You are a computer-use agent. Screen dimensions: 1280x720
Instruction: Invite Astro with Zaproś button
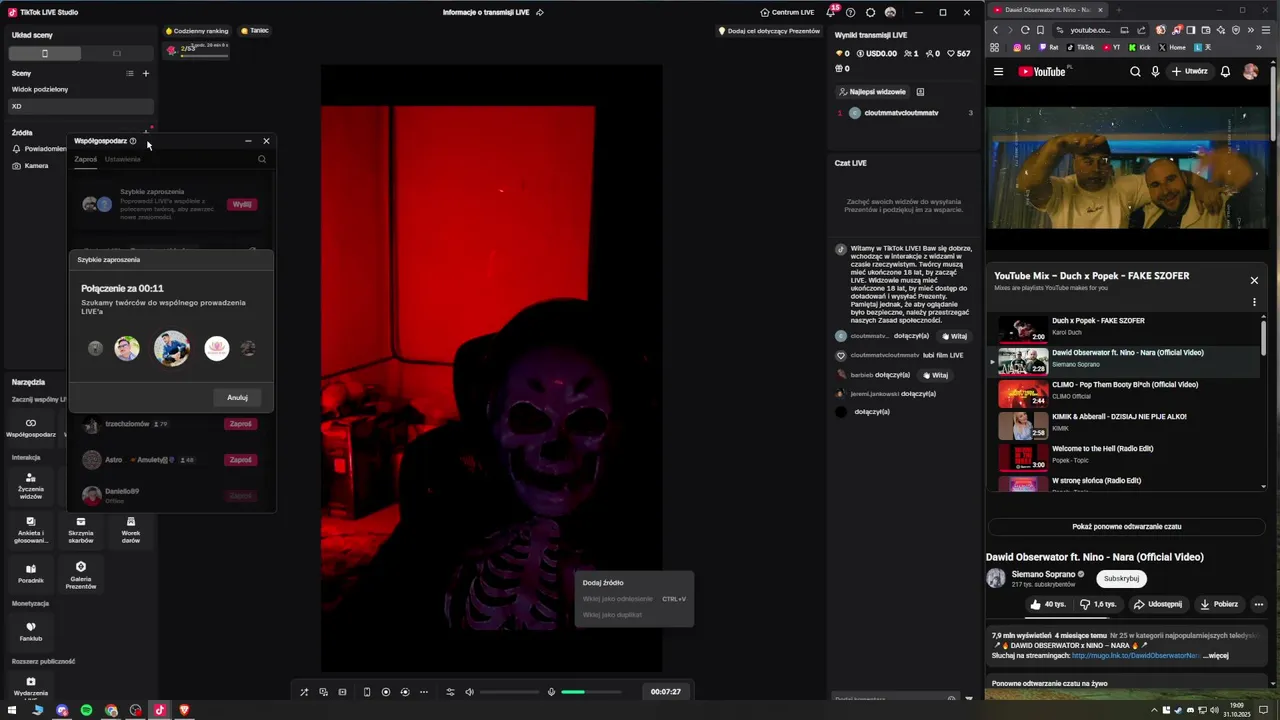pos(241,460)
